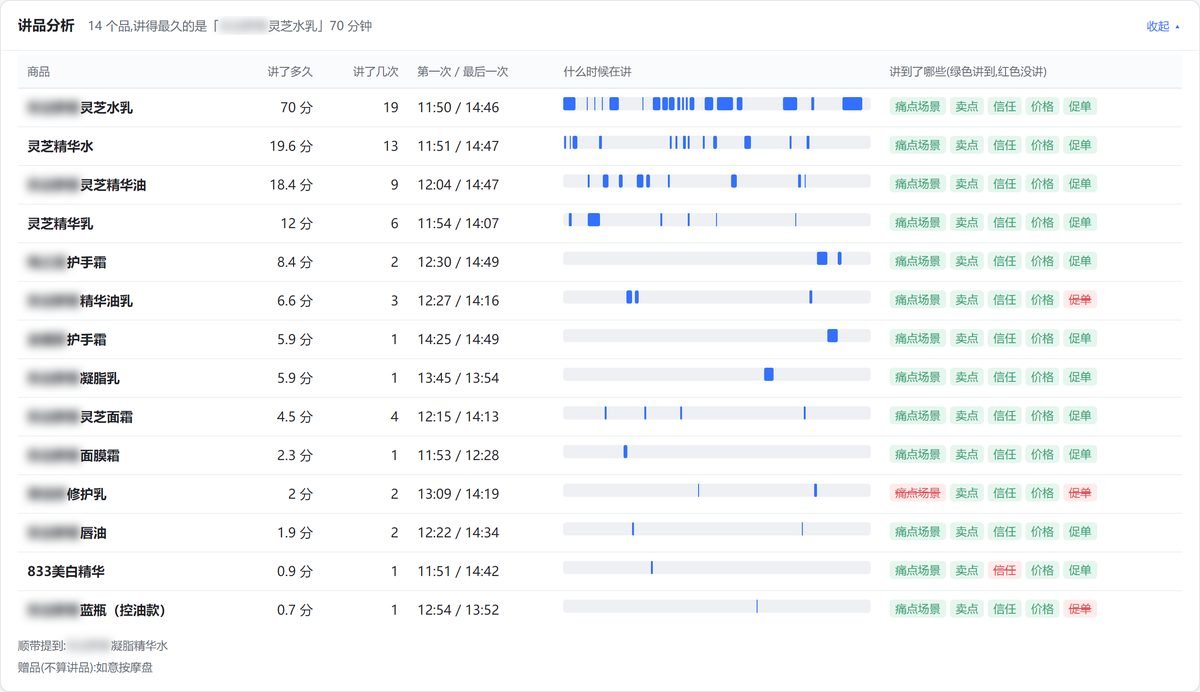Select the product name 833美白精华
The width and height of the screenshot is (1200, 692).
point(66,571)
